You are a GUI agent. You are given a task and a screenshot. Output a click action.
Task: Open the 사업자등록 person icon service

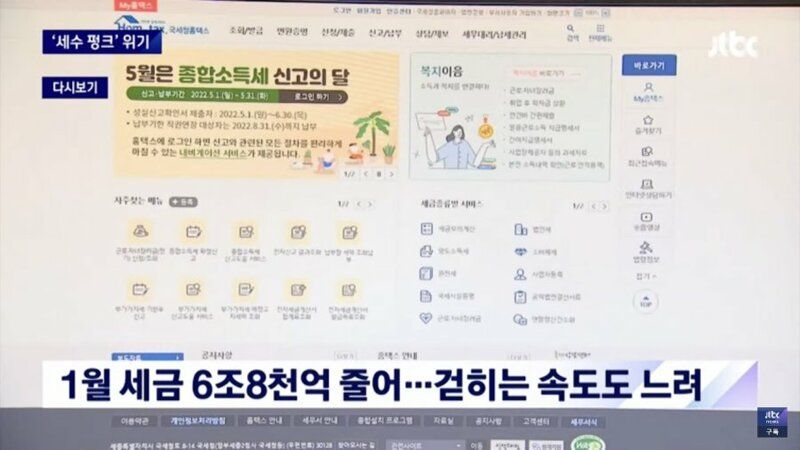point(520,274)
